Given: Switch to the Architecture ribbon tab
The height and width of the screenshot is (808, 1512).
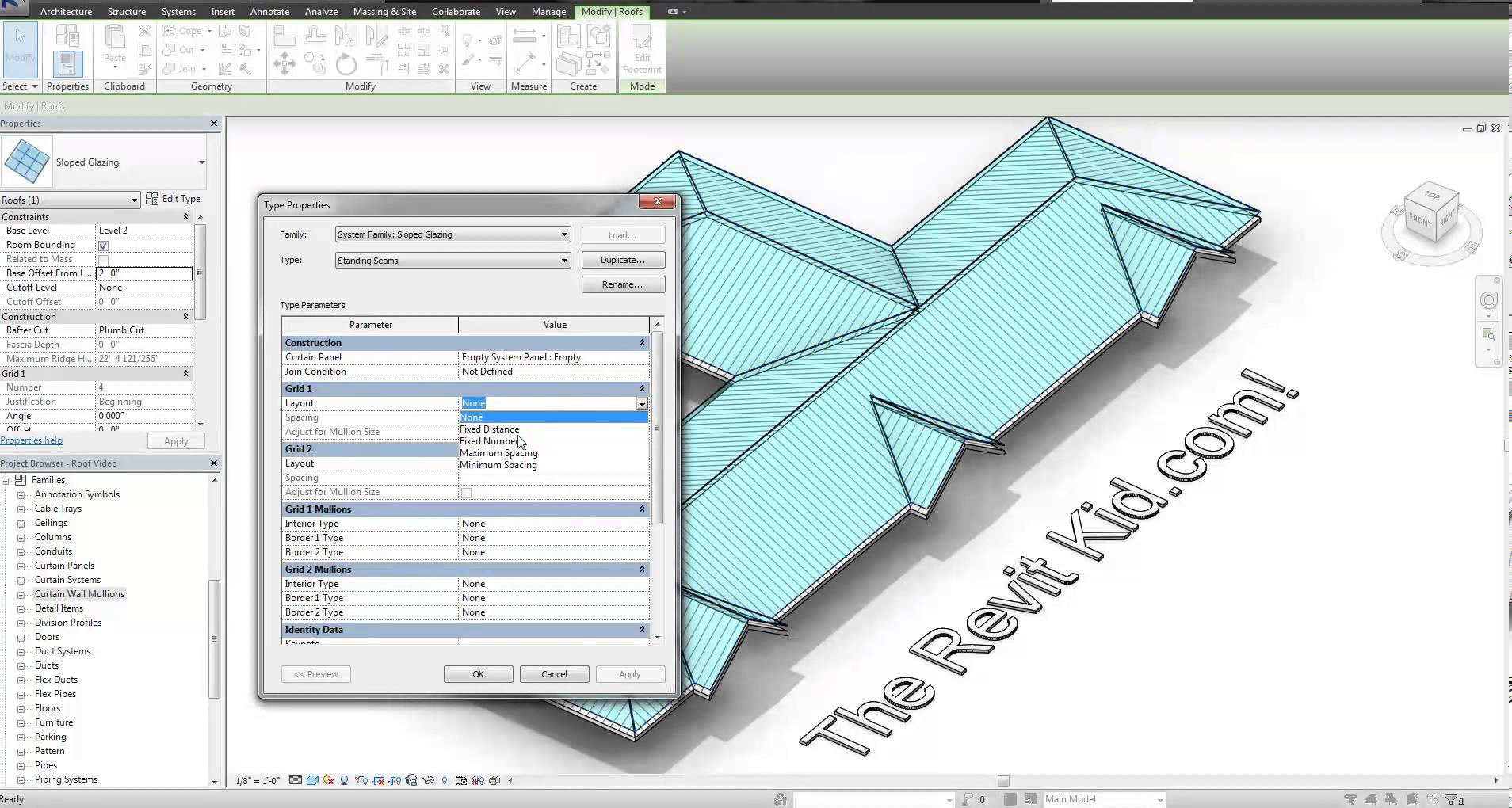Looking at the screenshot, I should click(x=66, y=12).
